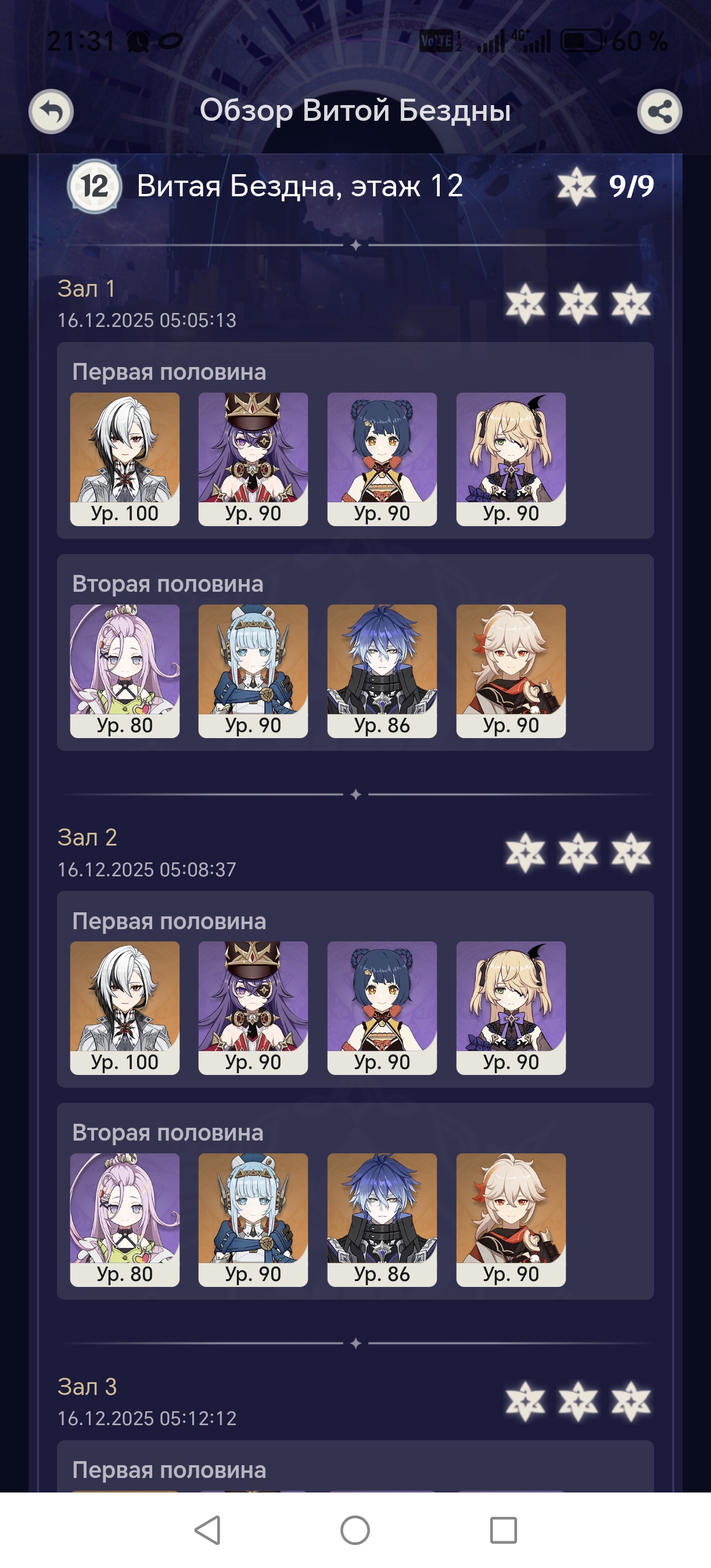Viewport: 711px width, 1568px height.
Task: Tap first star of Зал 1
Action: (525, 304)
